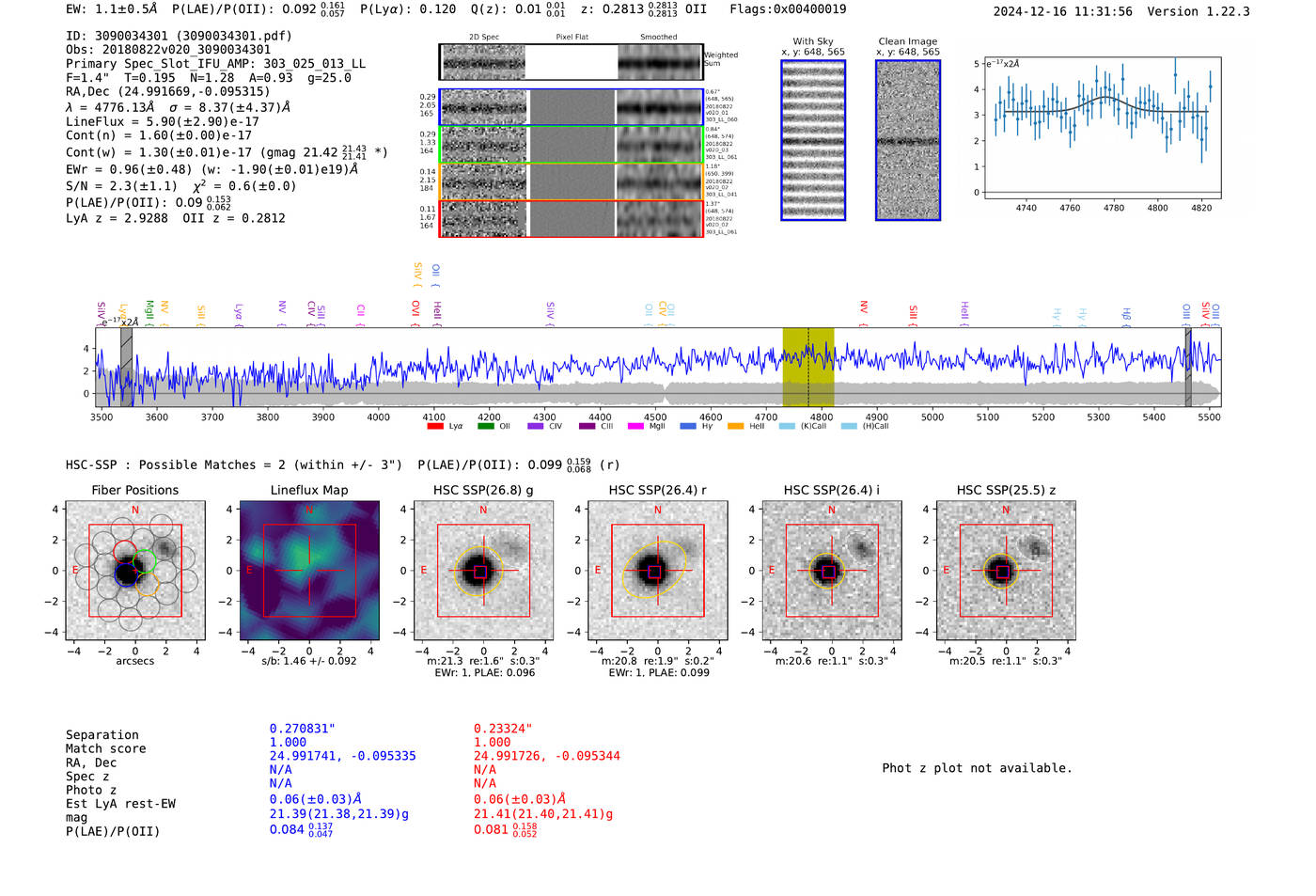The width and height of the screenshot is (1316, 896).
Task: Select the HSC SSP(26.4) i image
Action: [x=832, y=571]
